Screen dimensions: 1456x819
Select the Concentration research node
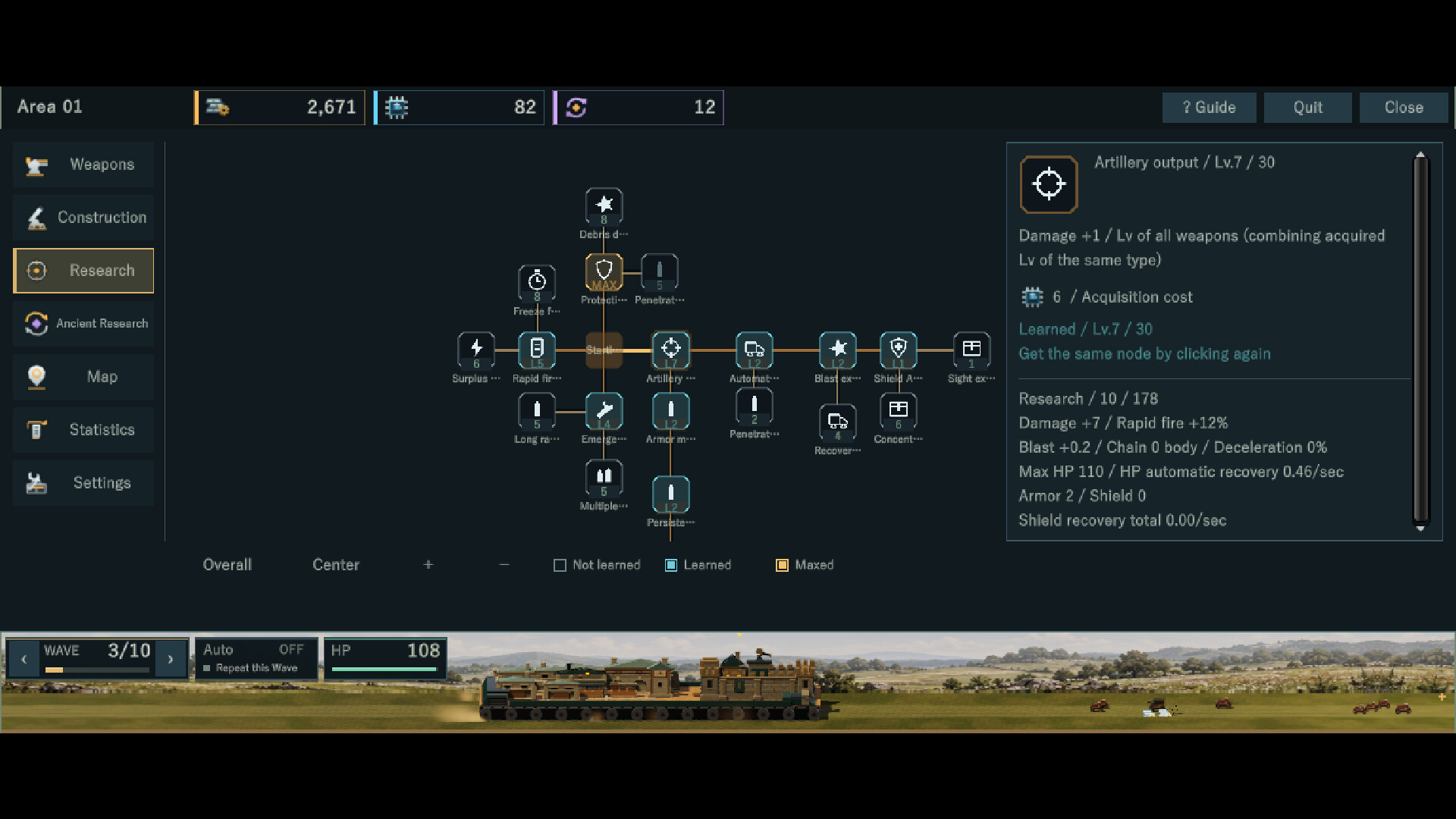tap(899, 412)
